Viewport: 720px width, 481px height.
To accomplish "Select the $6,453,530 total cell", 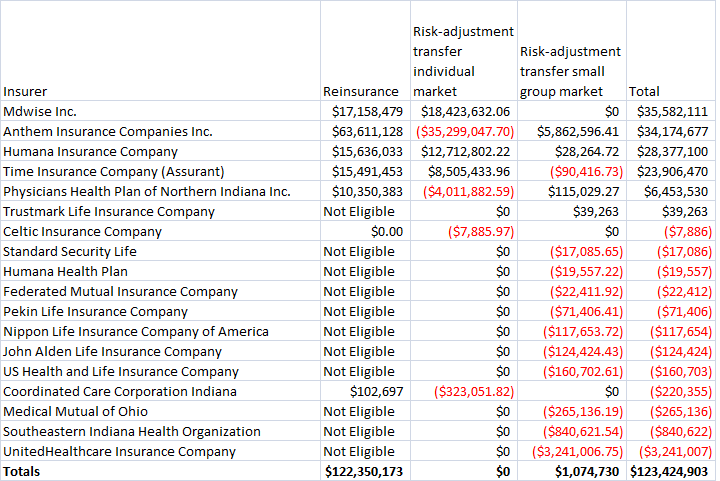I will tap(670, 191).
